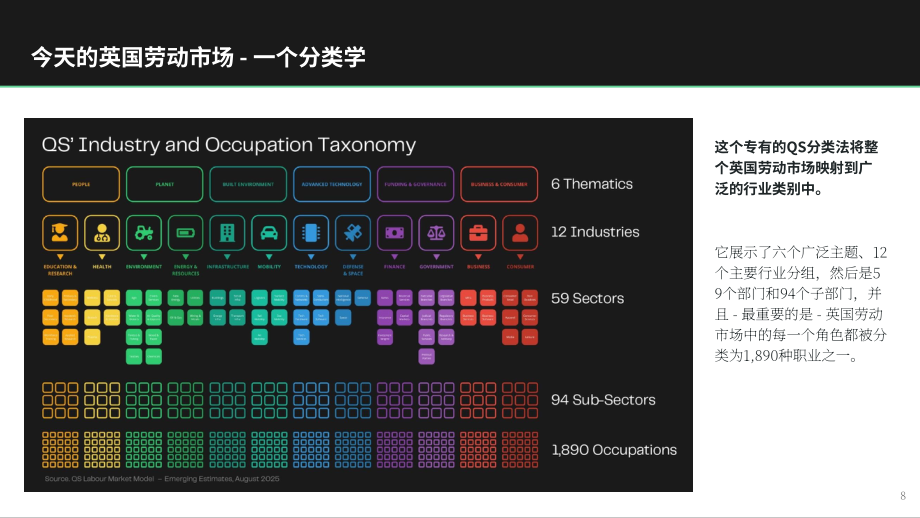
Task: Click 'QS' Industry and Occupation Taxonomy' heading
Action: point(229,144)
